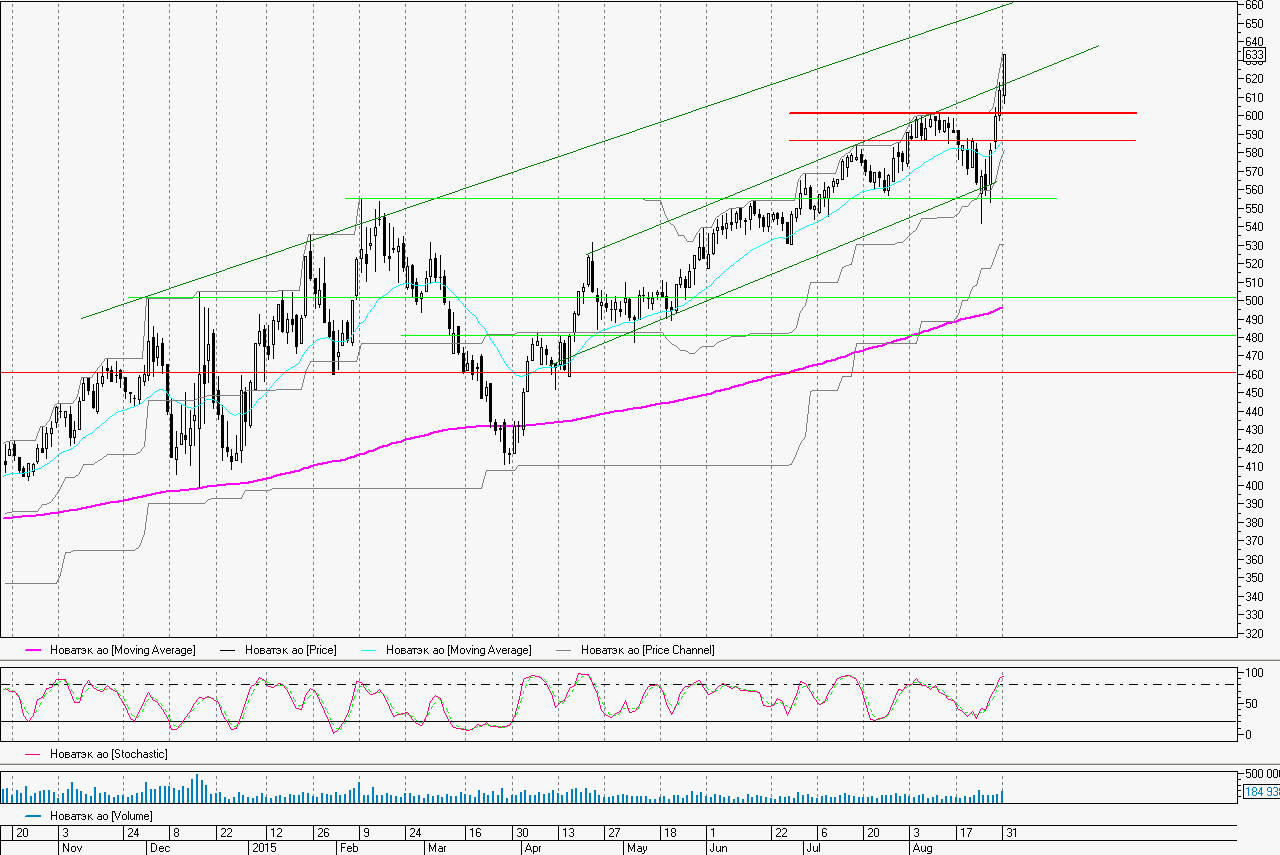Select the Price Channel legend entry
This screenshot has width=1280, height=855.
click(x=647, y=650)
